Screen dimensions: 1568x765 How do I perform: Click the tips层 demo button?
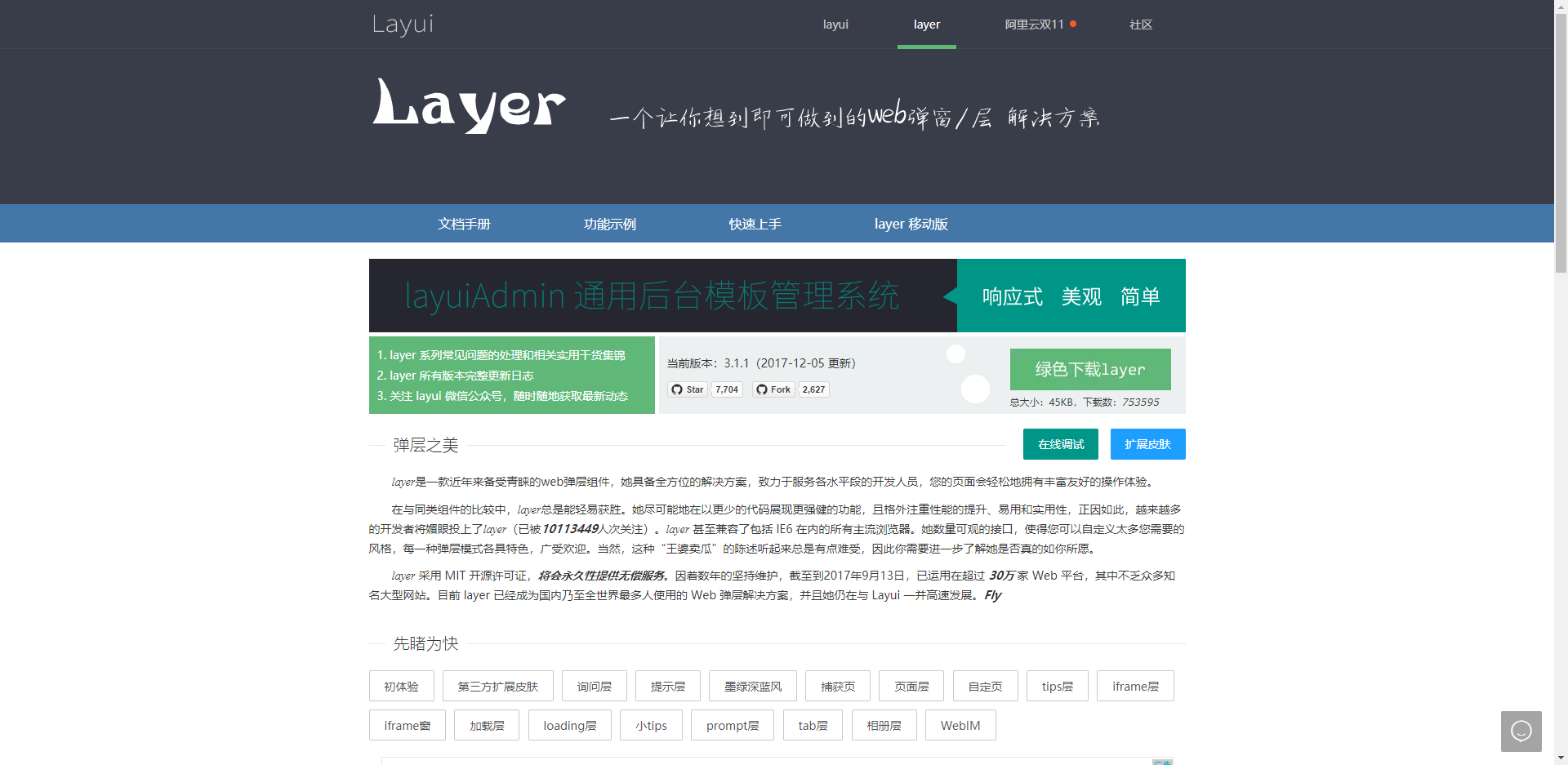(x=1058, y=686)
